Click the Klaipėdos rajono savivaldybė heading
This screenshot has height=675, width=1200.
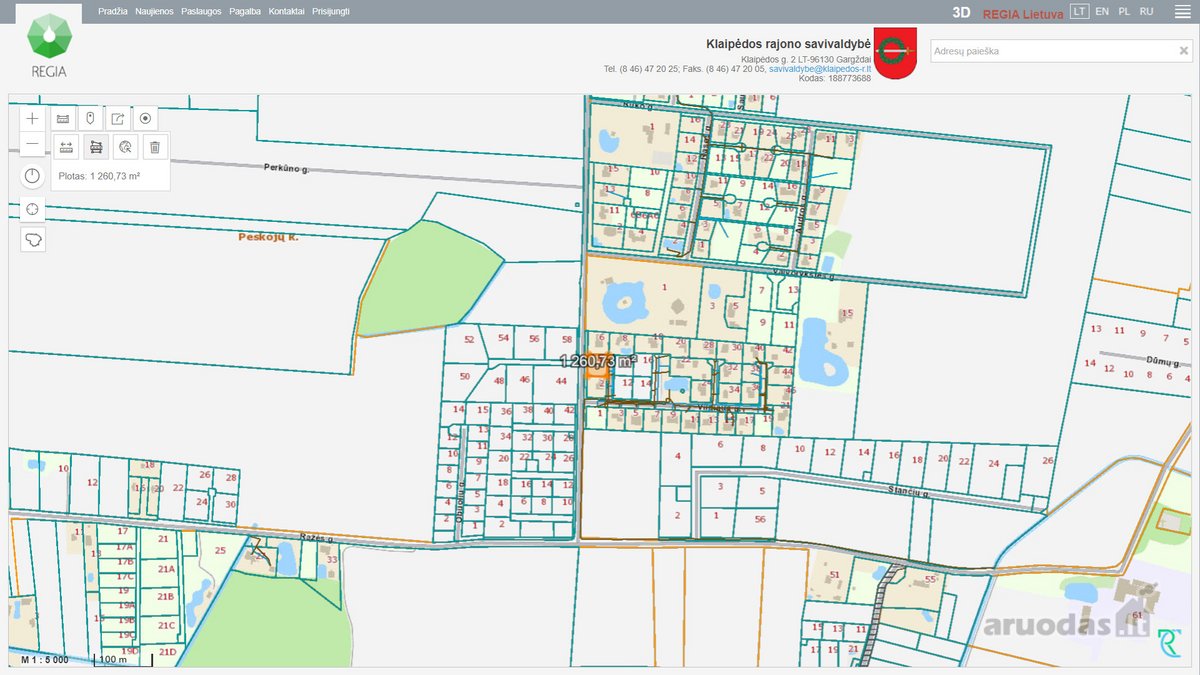click(789, 44)
